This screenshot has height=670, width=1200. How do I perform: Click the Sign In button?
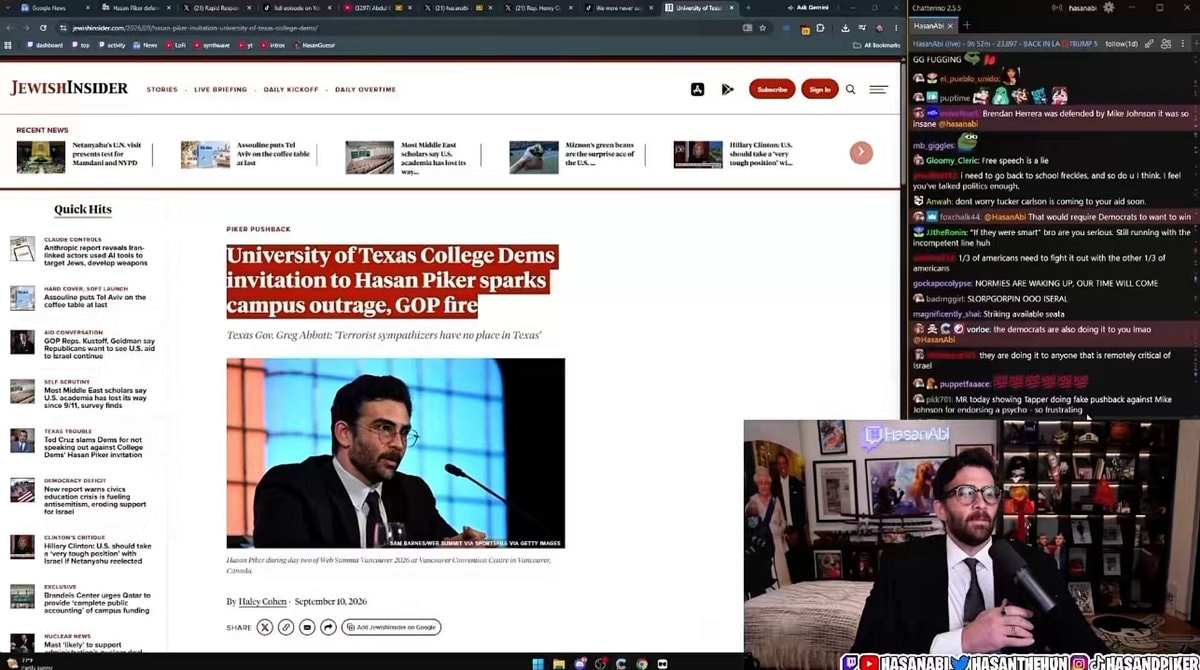tap(820, 89)
